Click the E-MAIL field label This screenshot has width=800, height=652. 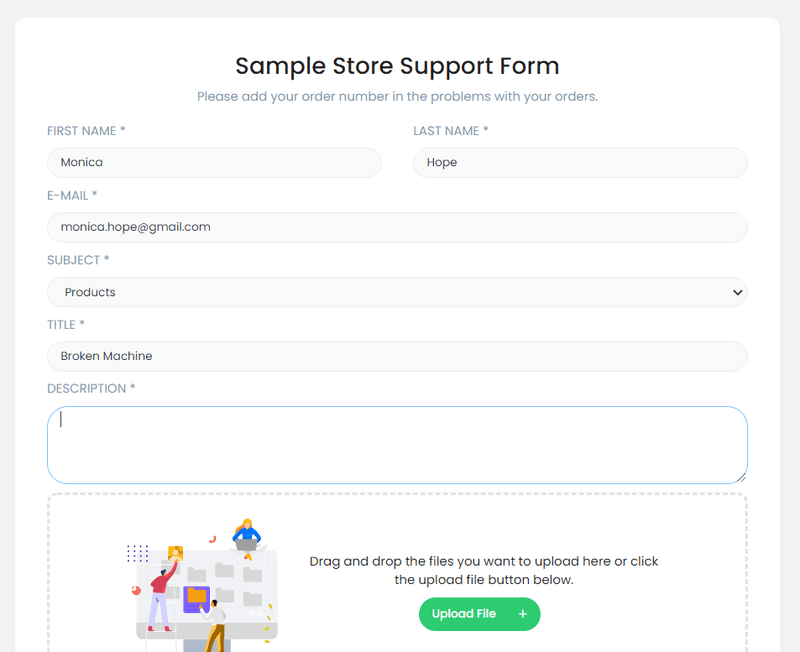(x=72, y=195)
